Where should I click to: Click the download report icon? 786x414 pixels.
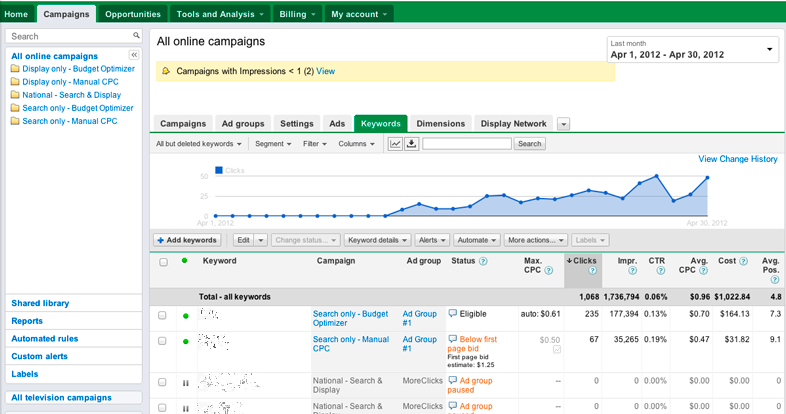412,144
